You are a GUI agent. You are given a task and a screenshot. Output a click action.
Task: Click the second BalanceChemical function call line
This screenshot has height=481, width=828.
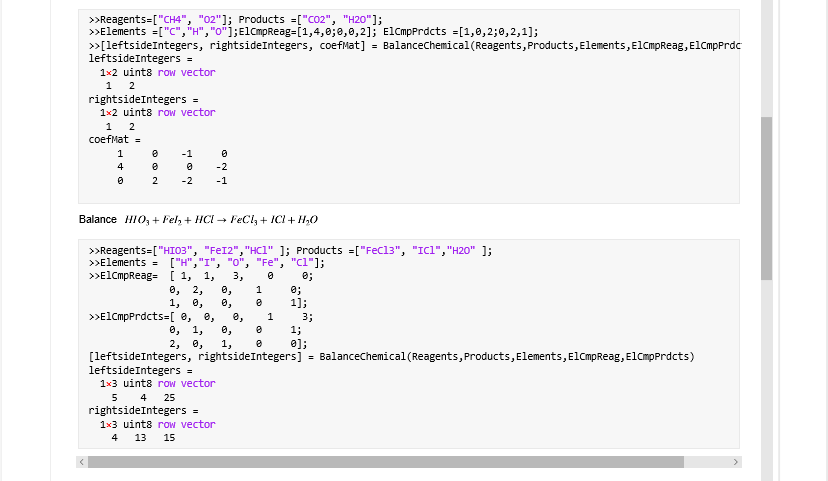point(392,356)
